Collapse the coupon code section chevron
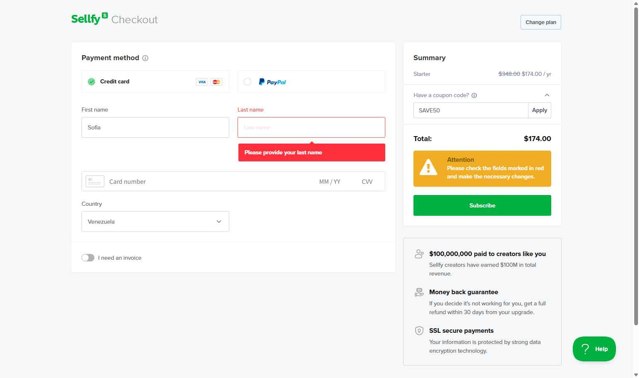This screenshot has height=378, width=639. pyautogui.click(x=547, y=95)
